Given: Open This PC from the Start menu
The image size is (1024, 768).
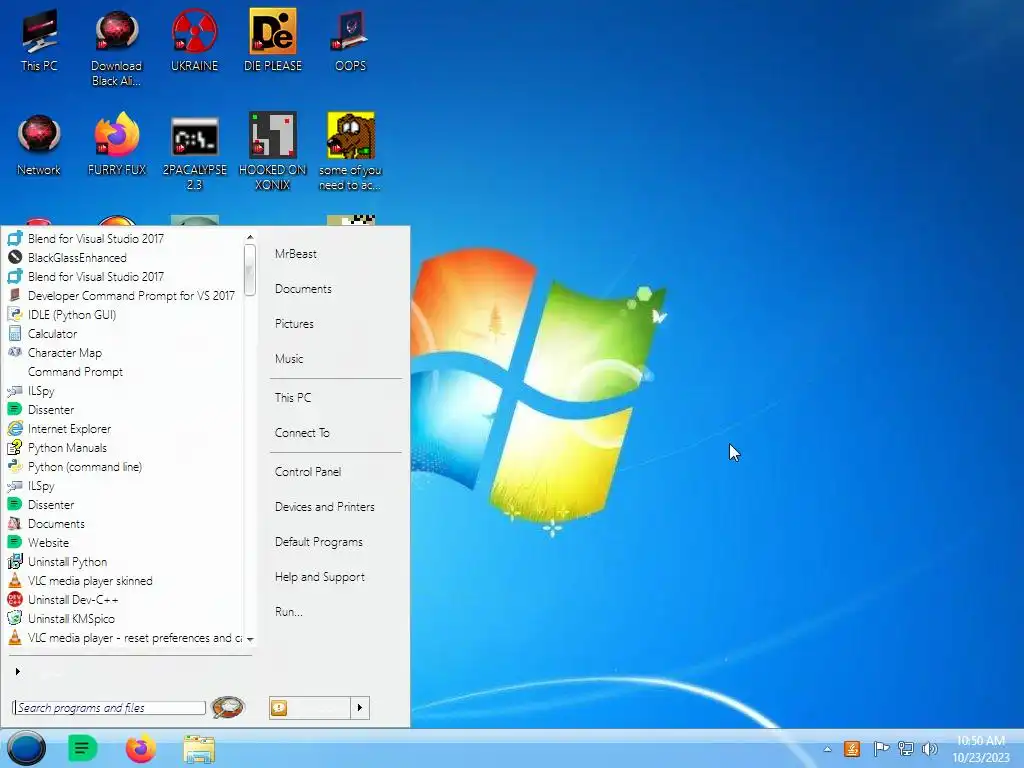Looking at the screenshot, I should 293,398.
